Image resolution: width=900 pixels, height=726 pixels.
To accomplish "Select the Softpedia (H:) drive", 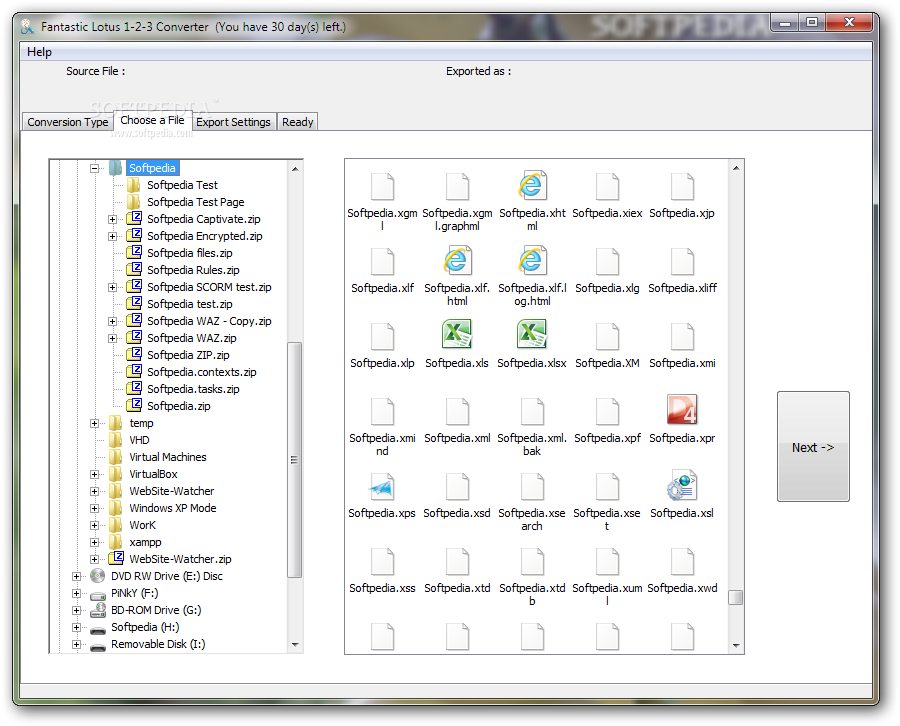I will pos(145,627).
